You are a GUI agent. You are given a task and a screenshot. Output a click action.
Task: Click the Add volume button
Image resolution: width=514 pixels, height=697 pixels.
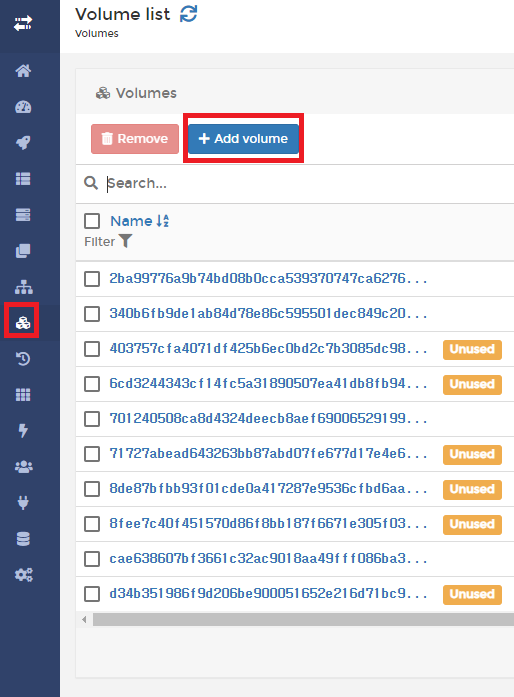[x=243, y=139]
